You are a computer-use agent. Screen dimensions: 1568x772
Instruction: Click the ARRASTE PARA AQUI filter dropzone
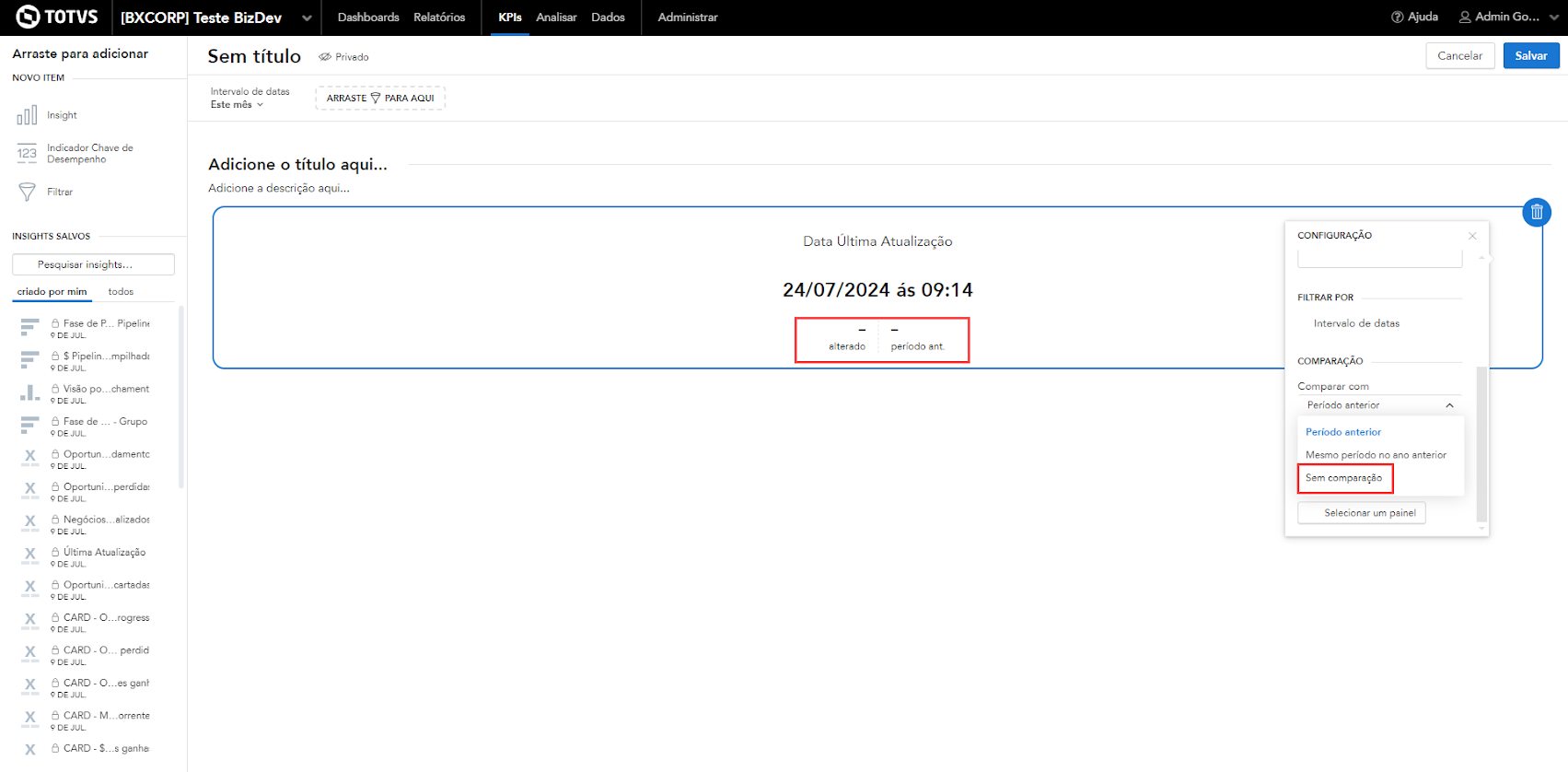pos(380,98)
